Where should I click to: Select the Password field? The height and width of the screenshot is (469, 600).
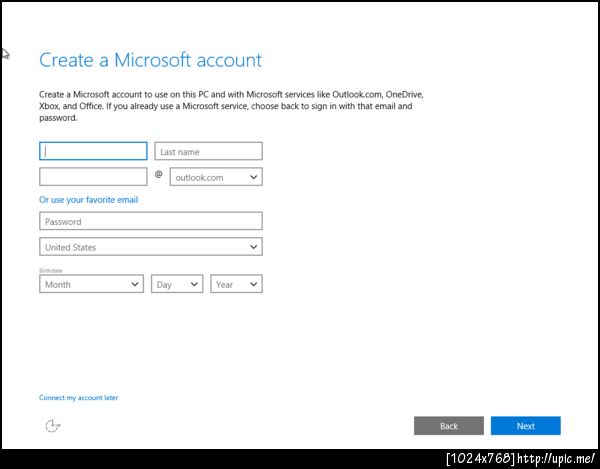click(151, 221)
